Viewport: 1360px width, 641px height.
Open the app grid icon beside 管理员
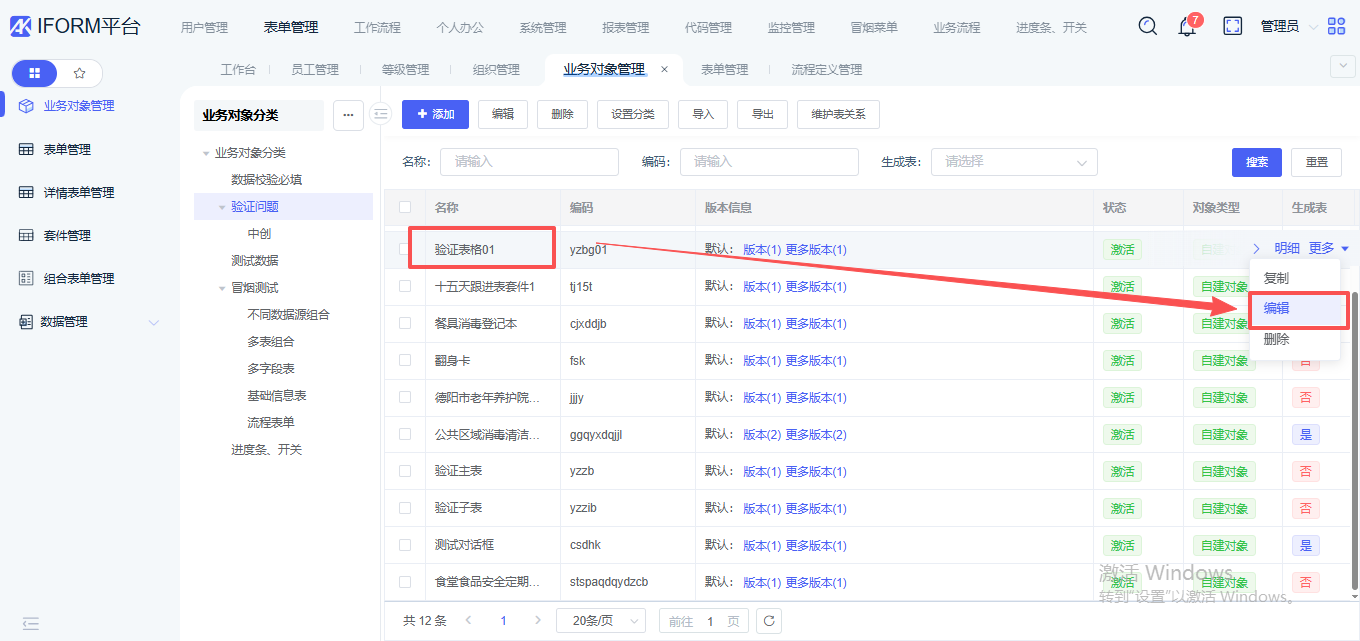pos(1336,27)
